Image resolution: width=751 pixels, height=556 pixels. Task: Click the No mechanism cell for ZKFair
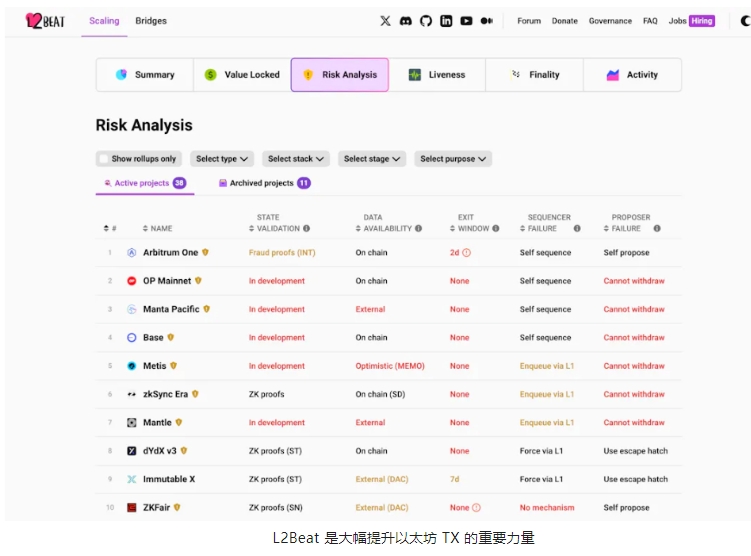[x=547, y=508]
